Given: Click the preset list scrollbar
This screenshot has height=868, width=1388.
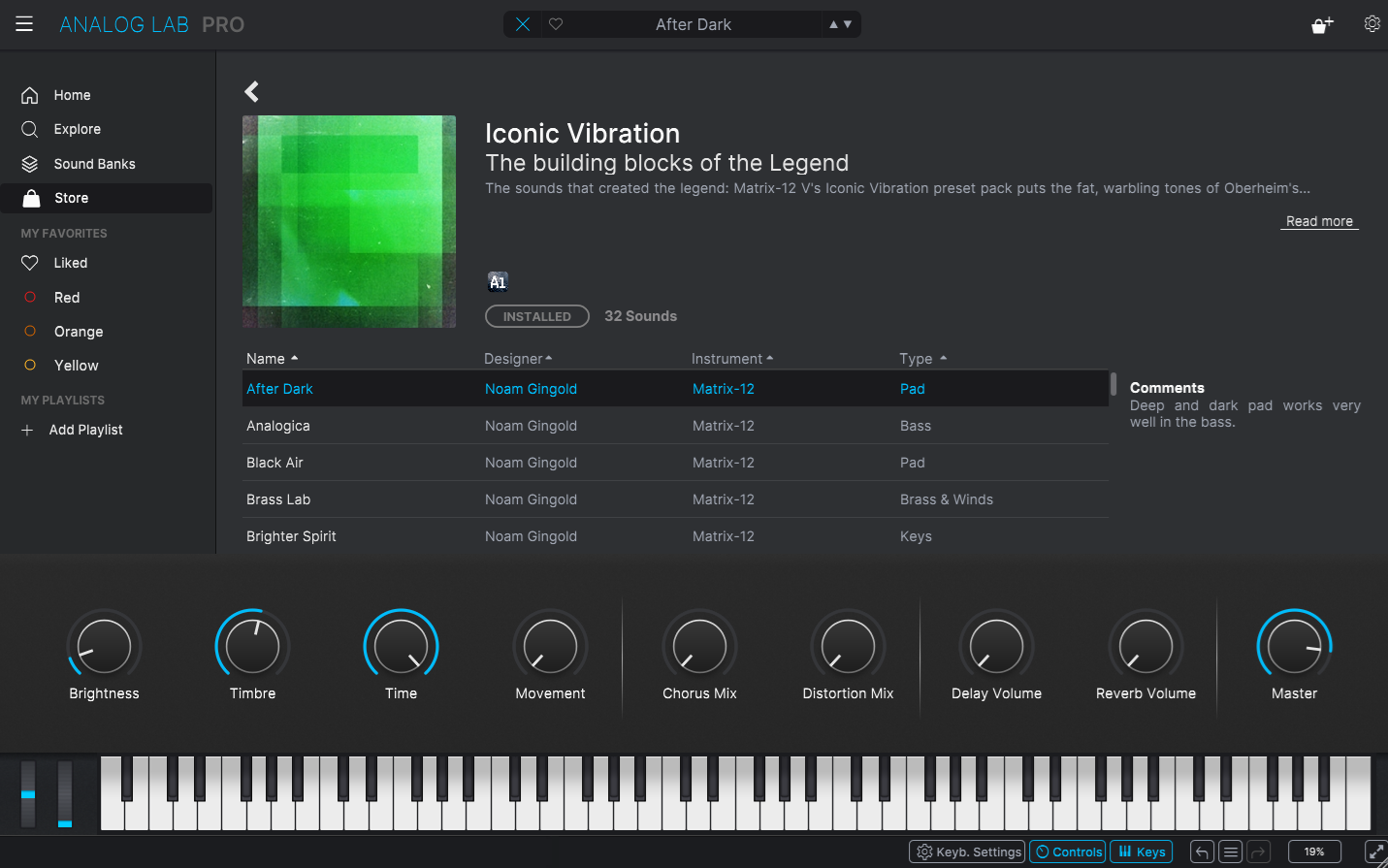Looking at the screenshot, I should click(1114, 384).
